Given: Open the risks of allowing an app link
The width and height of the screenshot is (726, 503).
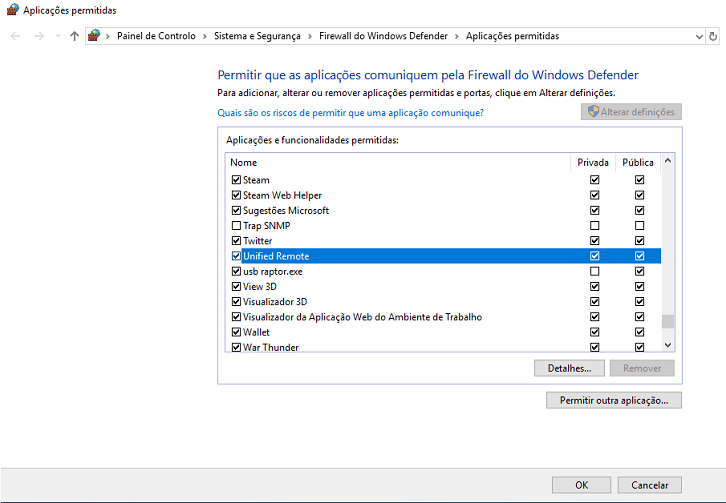Looking at the screenshot, I should 350,113.
